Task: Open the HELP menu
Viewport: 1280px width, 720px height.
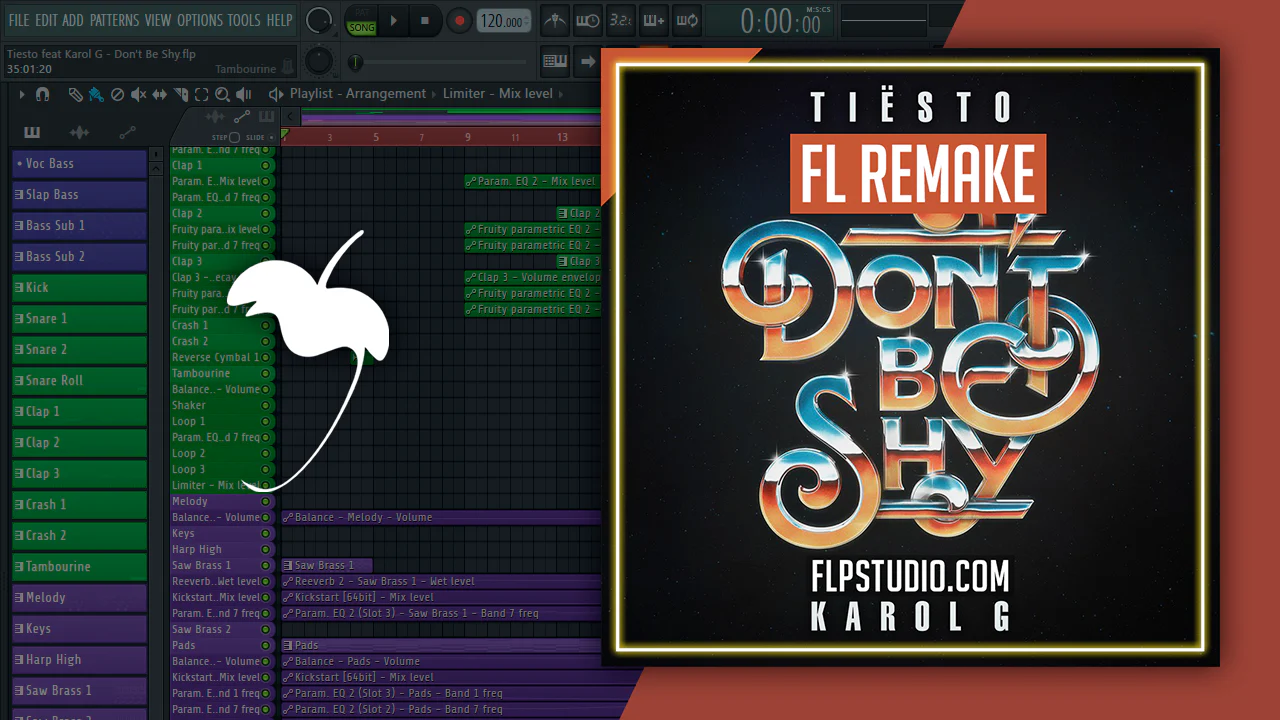Action: click(x=280, y=20)
